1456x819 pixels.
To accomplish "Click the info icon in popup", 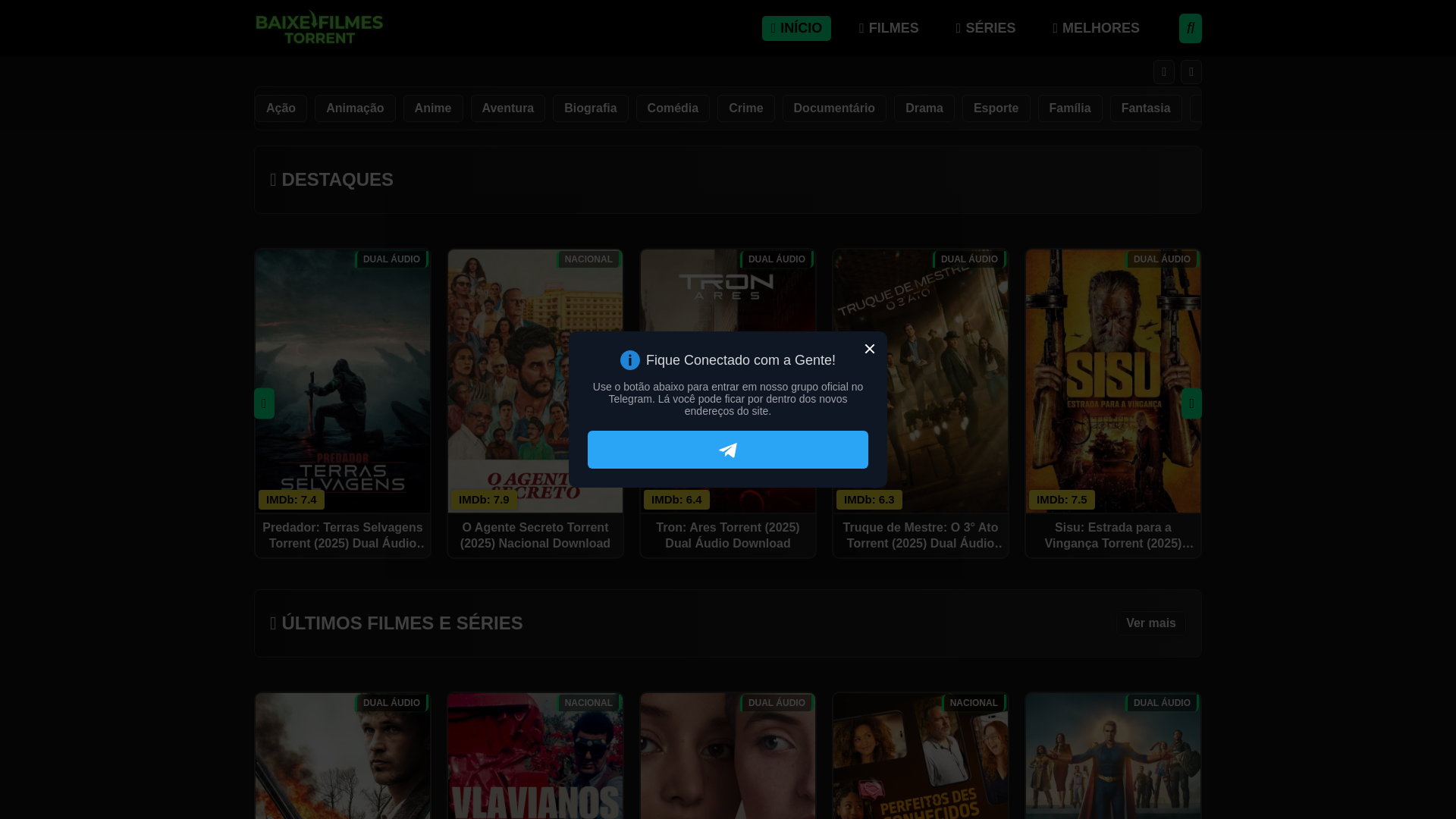I will 629,360.
